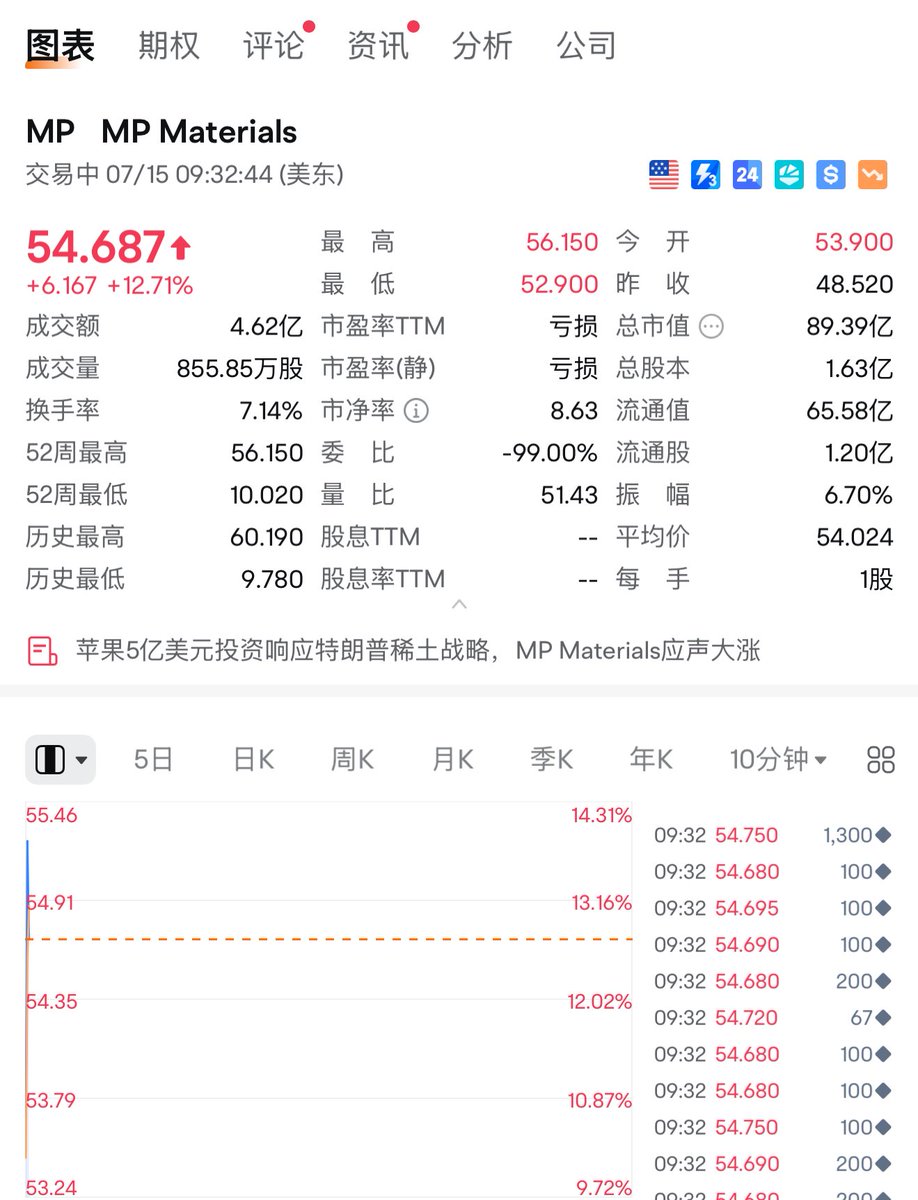Select the 季K chart period

click(x=551, y=759)
